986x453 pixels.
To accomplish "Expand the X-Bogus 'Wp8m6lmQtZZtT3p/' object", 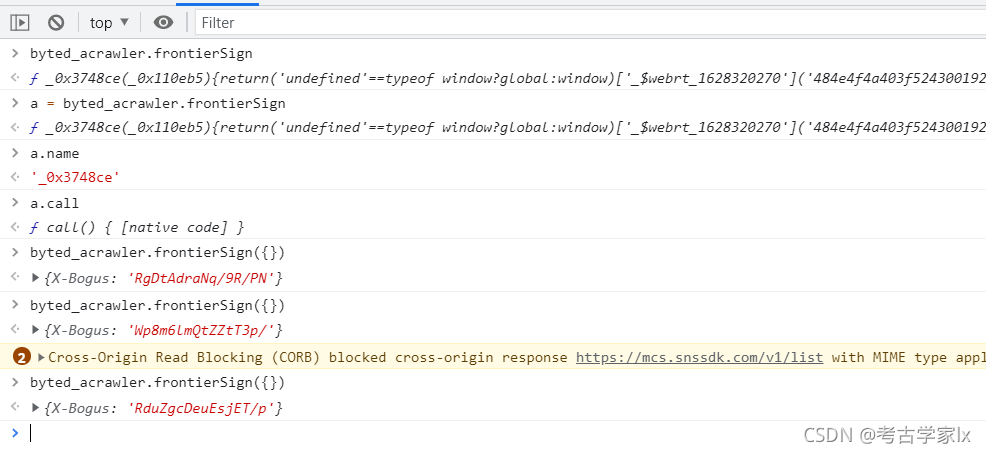I will 36,330.
